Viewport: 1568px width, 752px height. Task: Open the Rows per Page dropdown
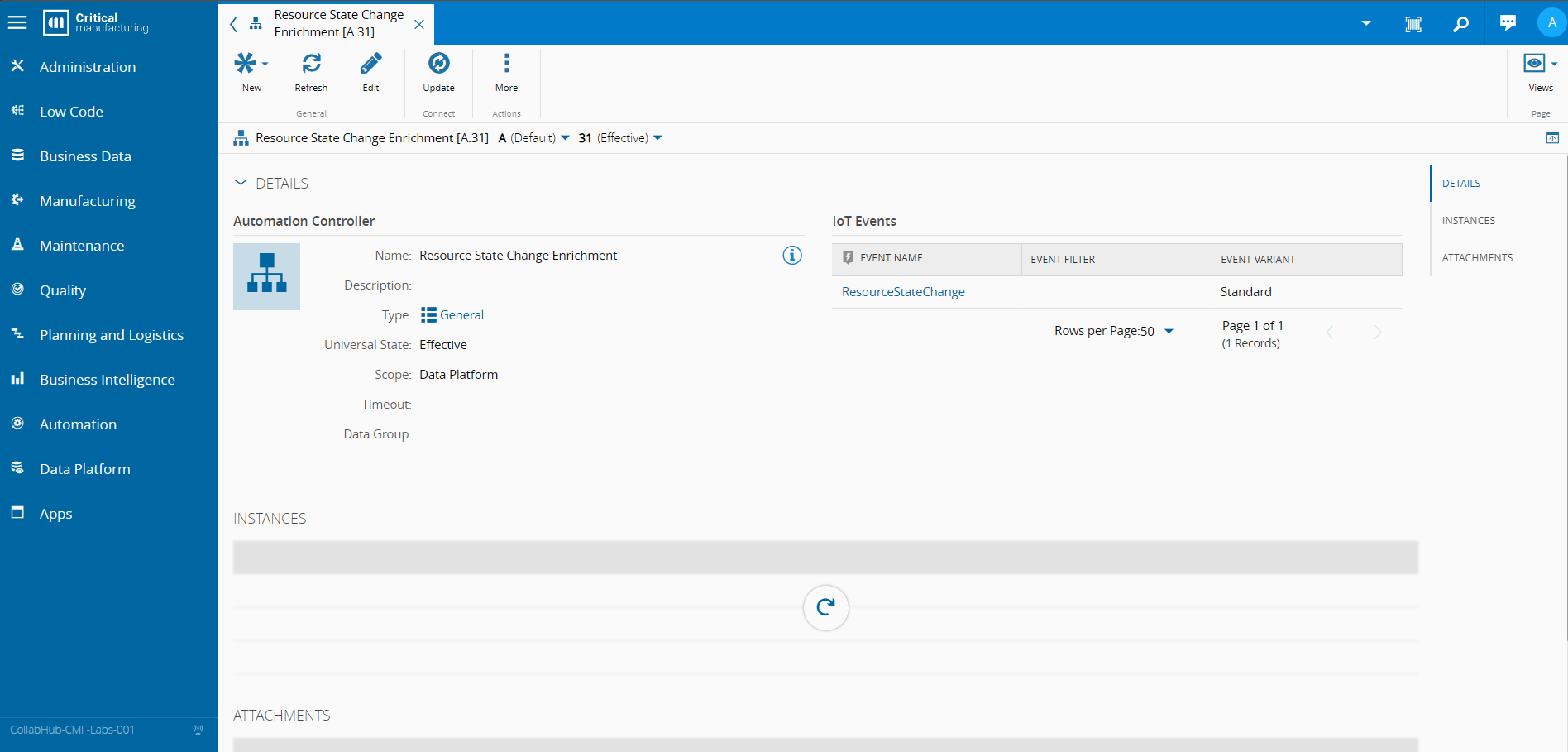[1169, 331]
